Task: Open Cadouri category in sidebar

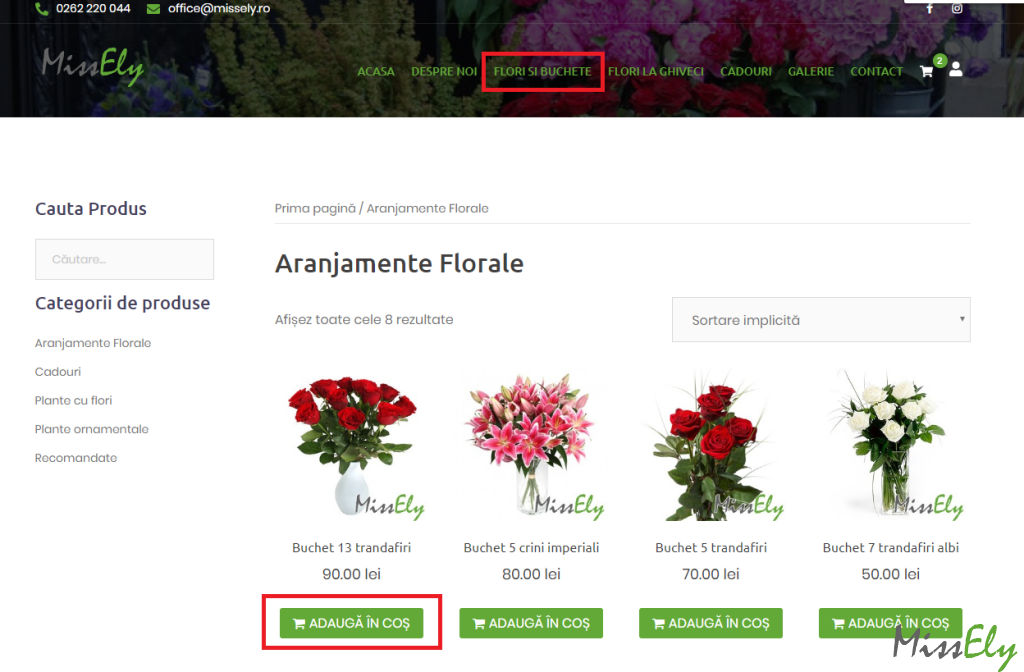Action: click(58, 372)
